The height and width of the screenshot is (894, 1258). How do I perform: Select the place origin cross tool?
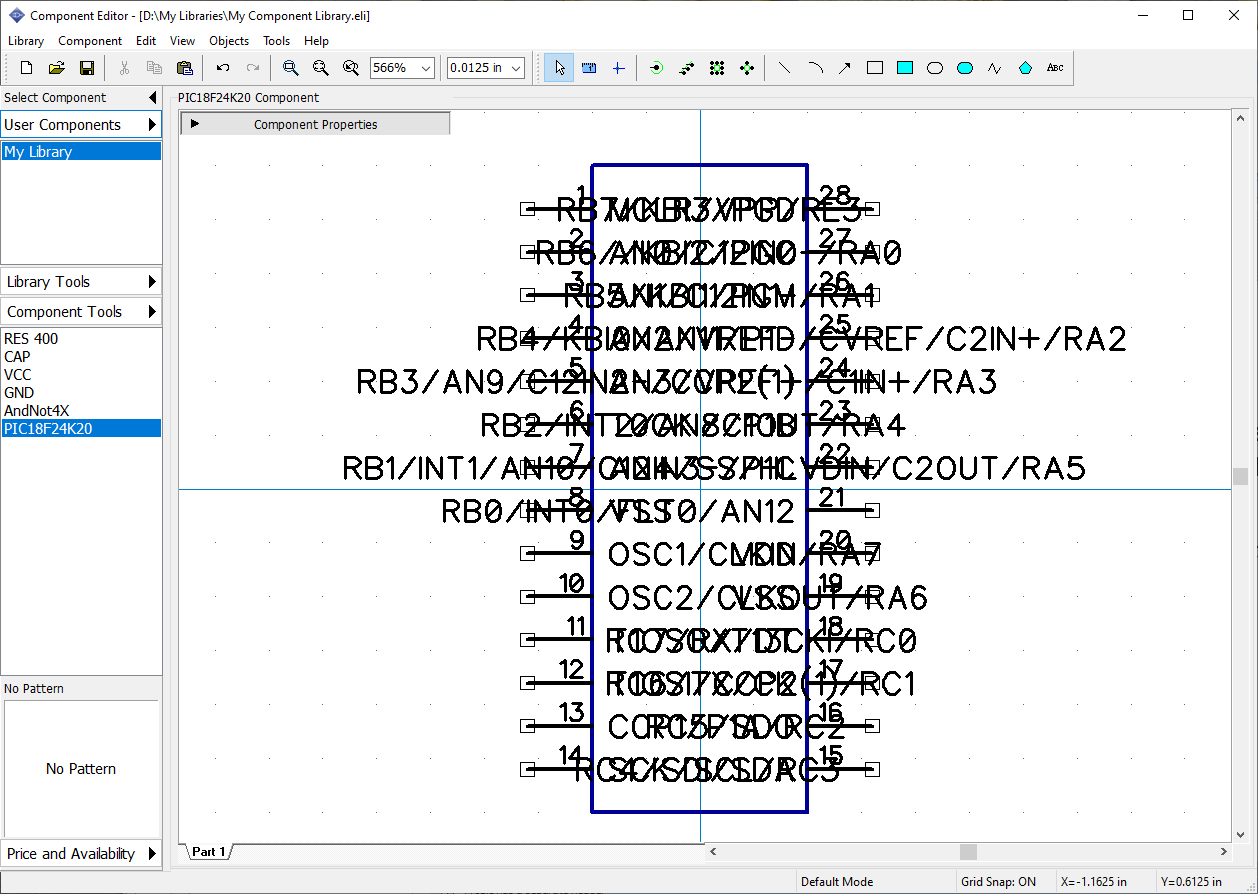coord(618,68)
